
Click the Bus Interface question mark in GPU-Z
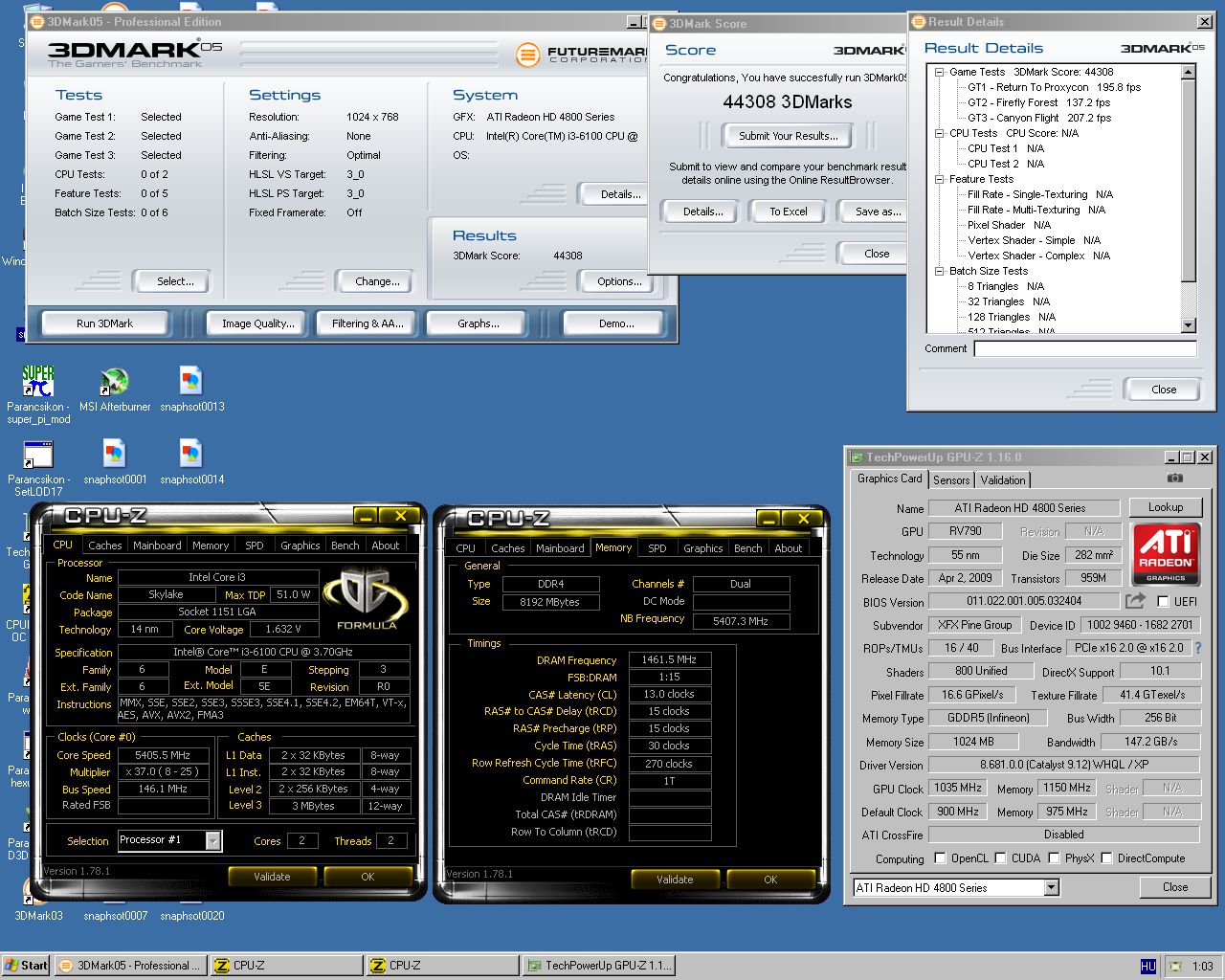pos(1197,648)
